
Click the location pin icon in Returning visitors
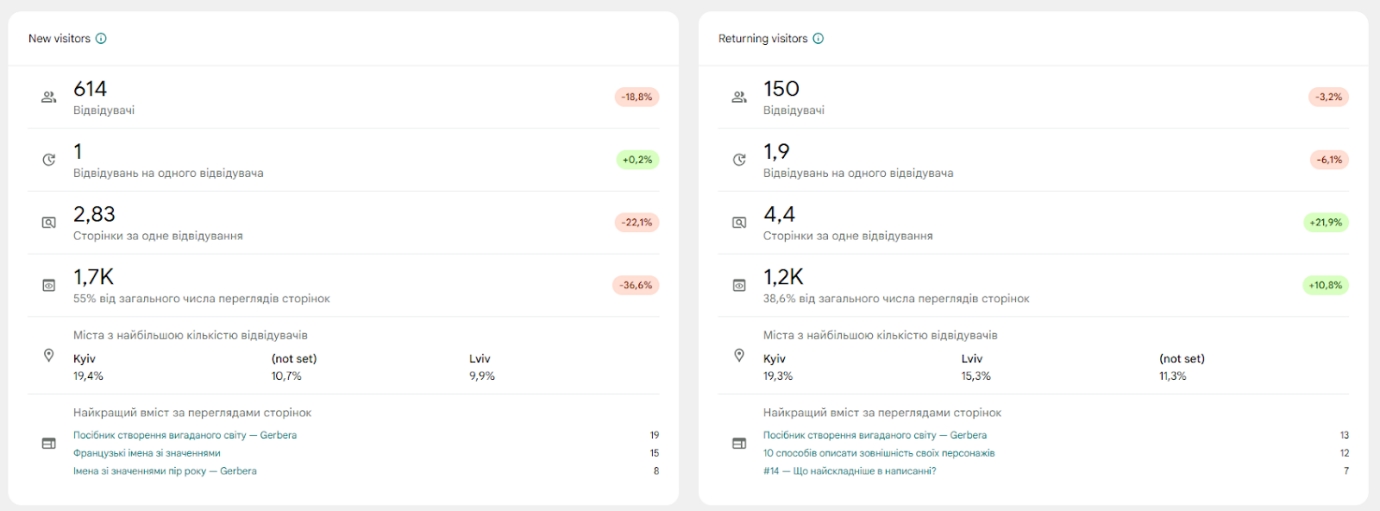739,355
